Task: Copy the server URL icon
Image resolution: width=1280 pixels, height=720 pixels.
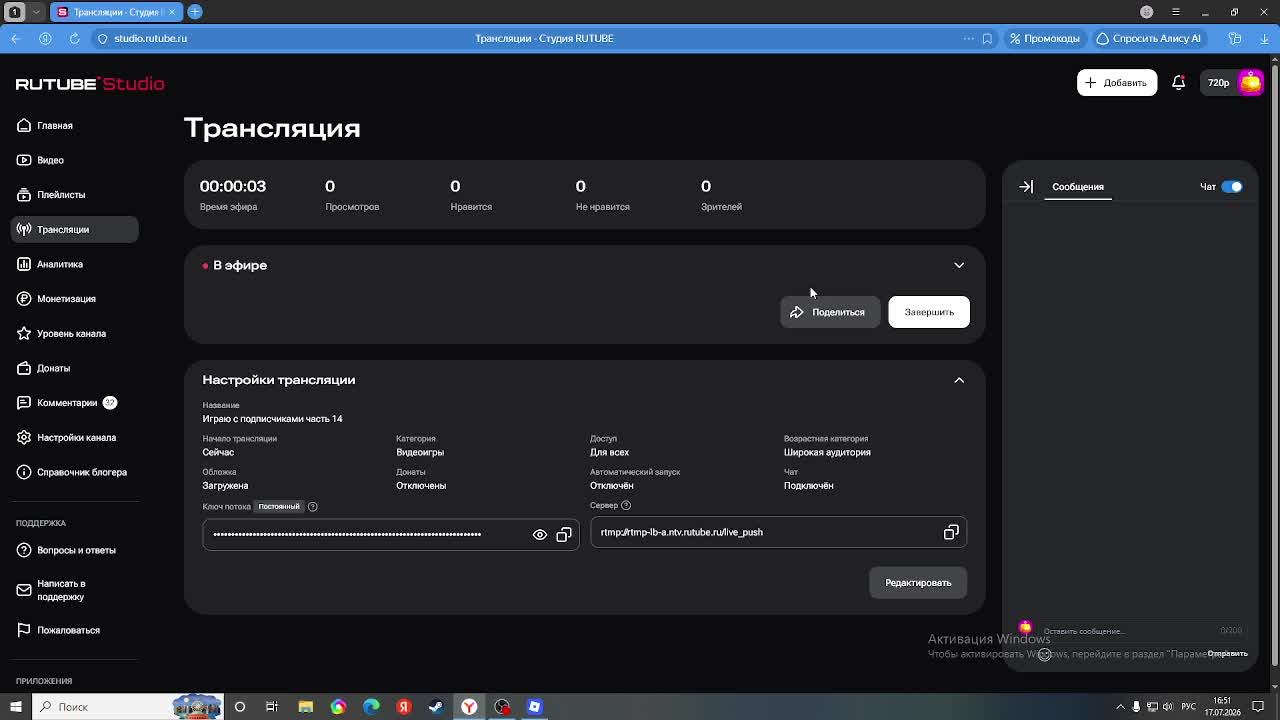Action: pos(951,533)
